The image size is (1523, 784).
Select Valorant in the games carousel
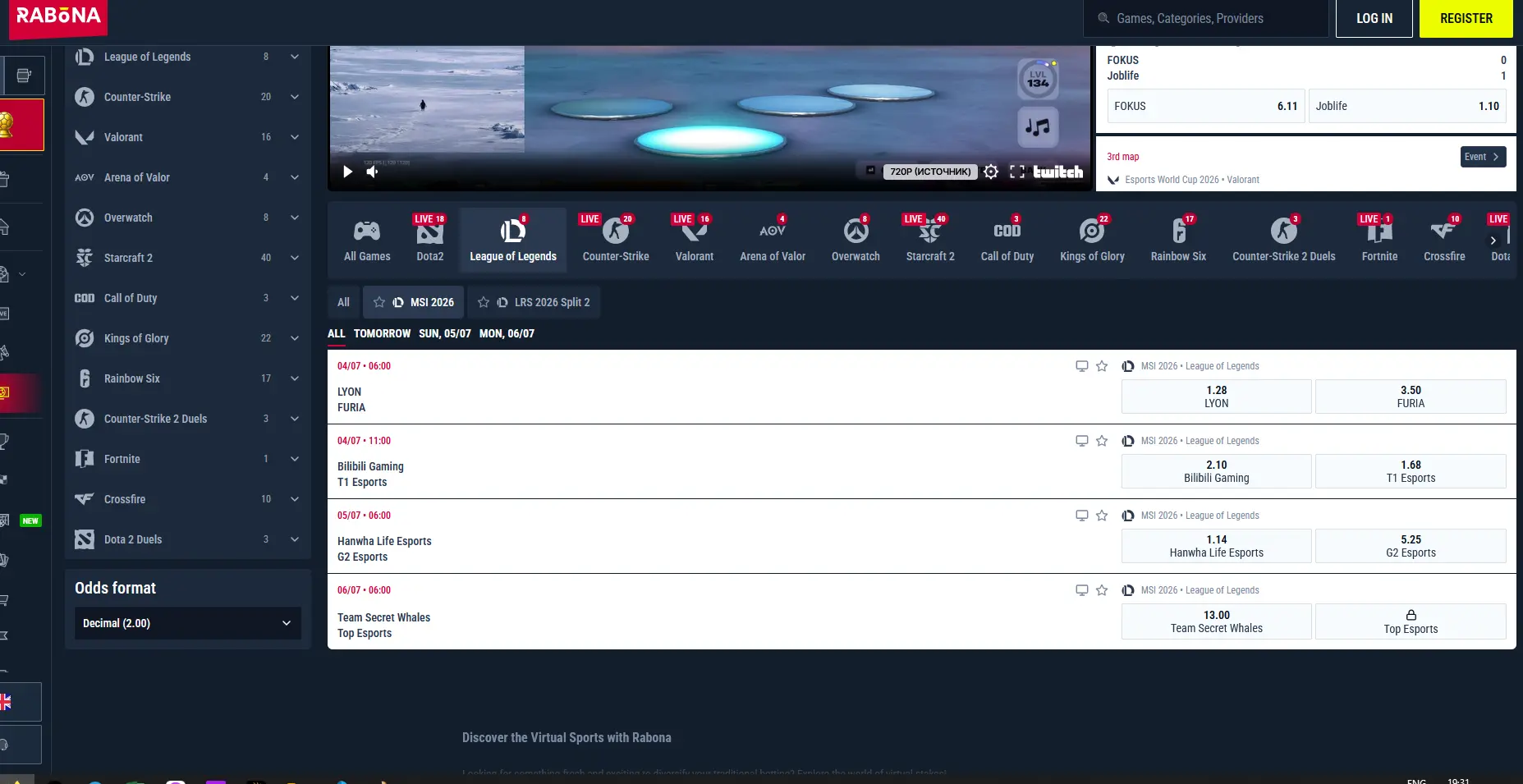click(695, 239)
